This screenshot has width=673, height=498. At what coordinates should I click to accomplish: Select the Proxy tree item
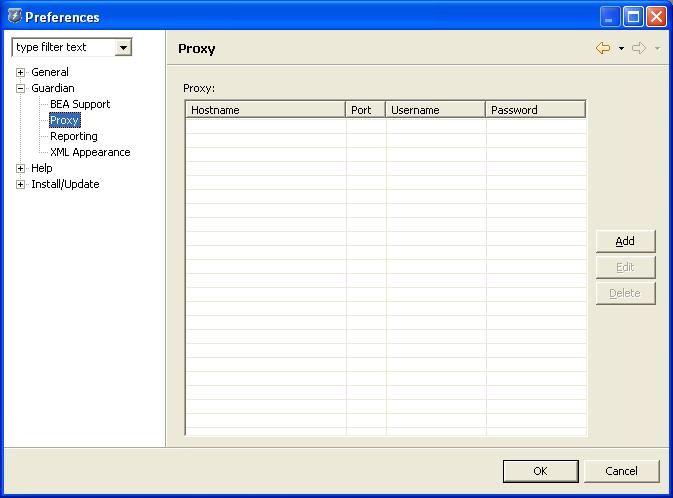click(64, 120)
